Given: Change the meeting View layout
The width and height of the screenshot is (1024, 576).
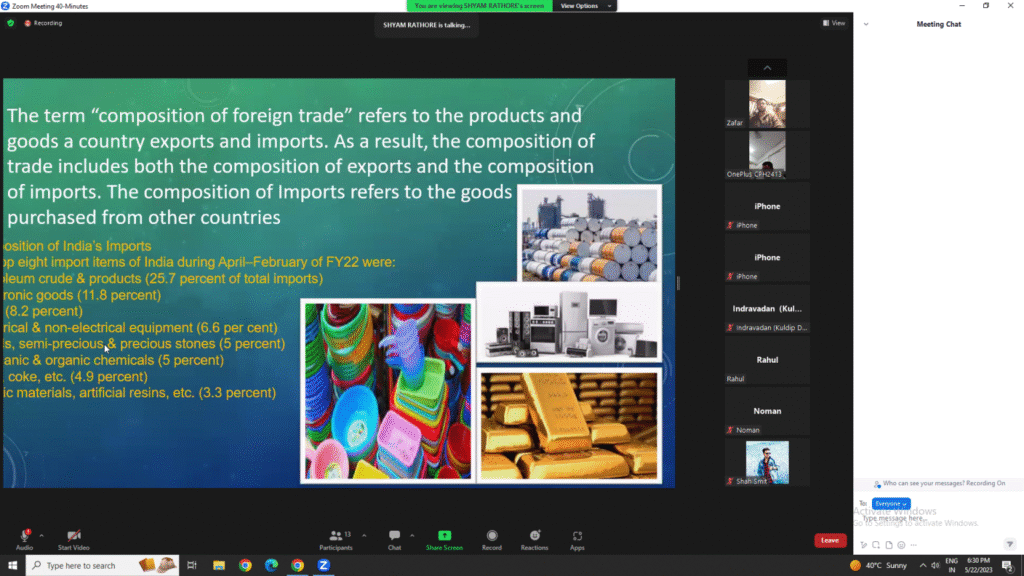Looking at the screenshot, I should [x=833, y=23].
